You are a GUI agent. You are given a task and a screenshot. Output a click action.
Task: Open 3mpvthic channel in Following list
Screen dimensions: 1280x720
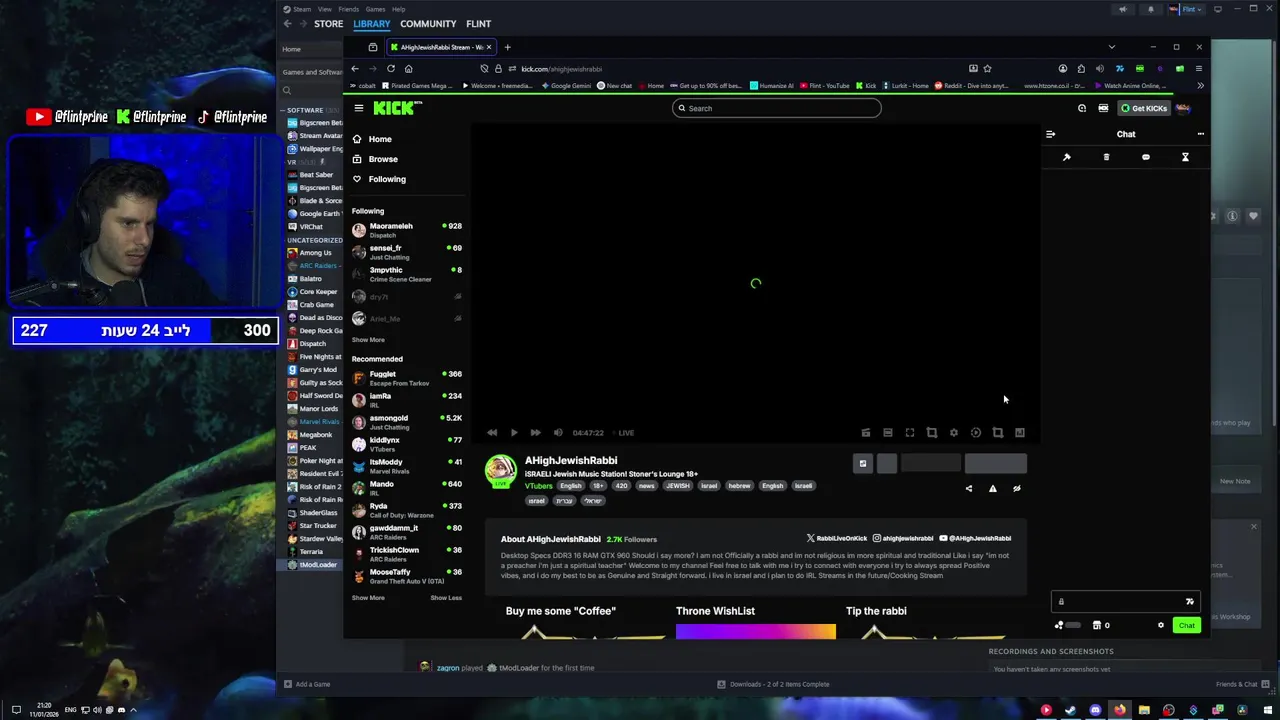pyautogui.click(x=406, y=274)
